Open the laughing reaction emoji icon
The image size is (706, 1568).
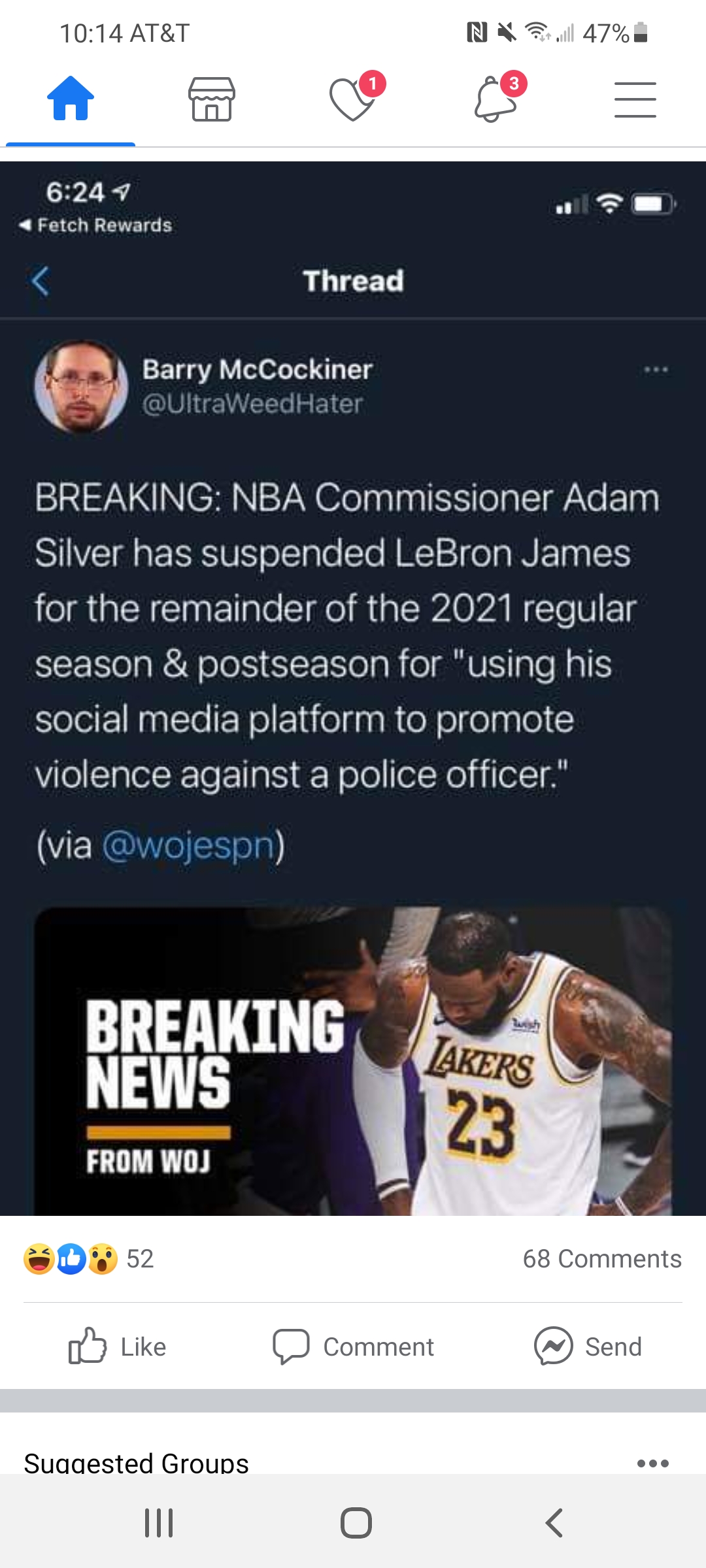(x=39, y=1258)
